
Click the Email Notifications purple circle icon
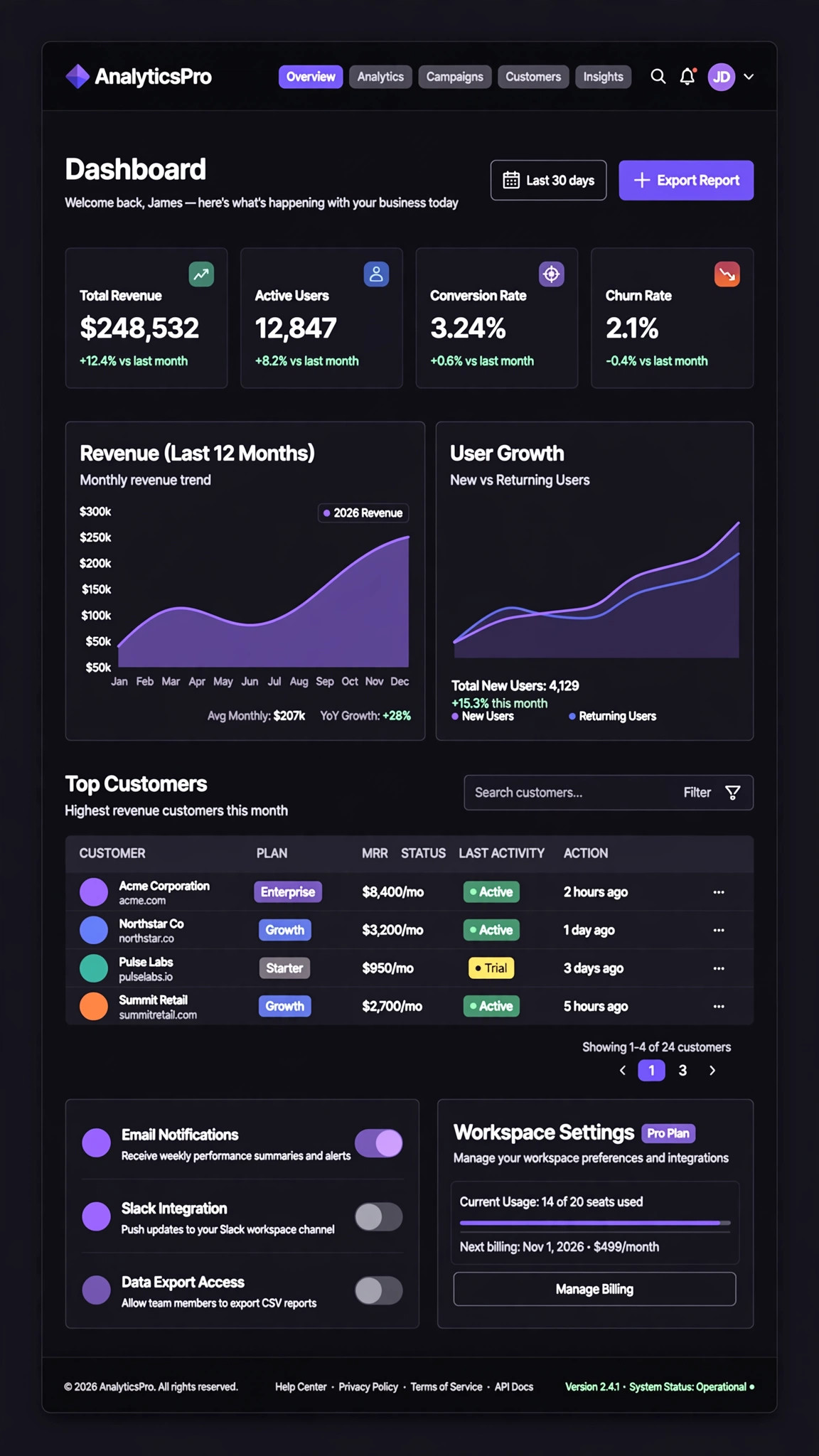(96, 1143)
